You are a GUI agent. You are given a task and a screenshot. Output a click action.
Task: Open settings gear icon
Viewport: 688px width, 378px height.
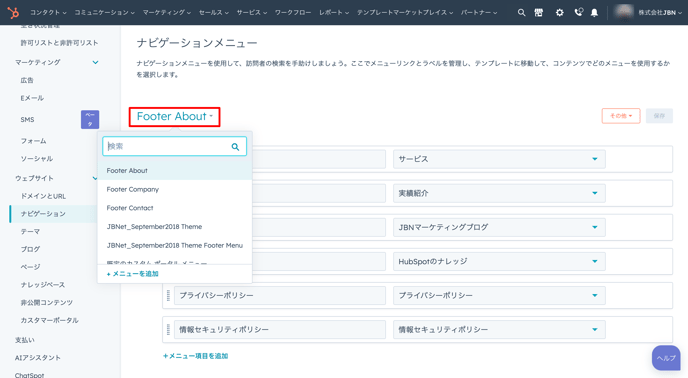[x=559, y=12]
